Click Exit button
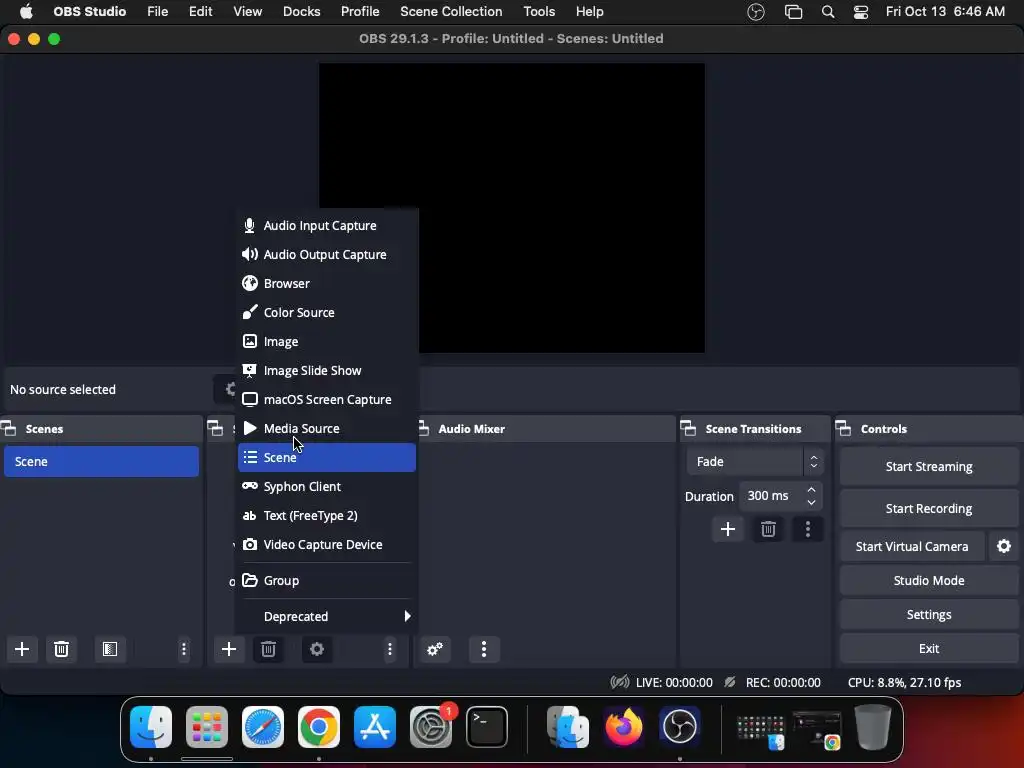The height and width of the screenshot is (768, 1024). tap(929, 648)
